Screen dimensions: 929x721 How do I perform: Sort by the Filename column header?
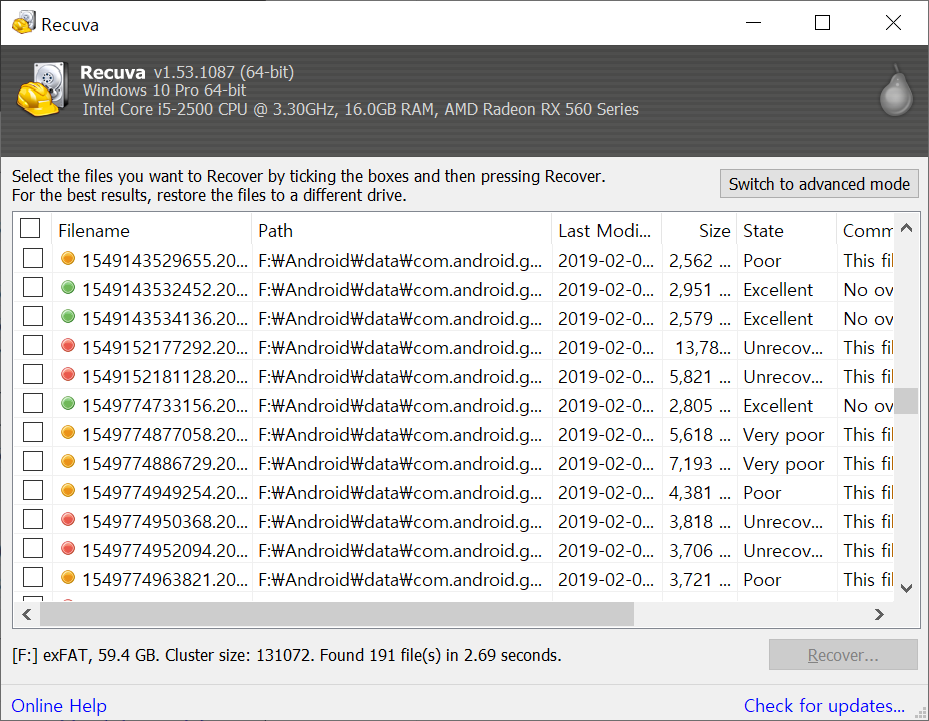click(152, 230)
